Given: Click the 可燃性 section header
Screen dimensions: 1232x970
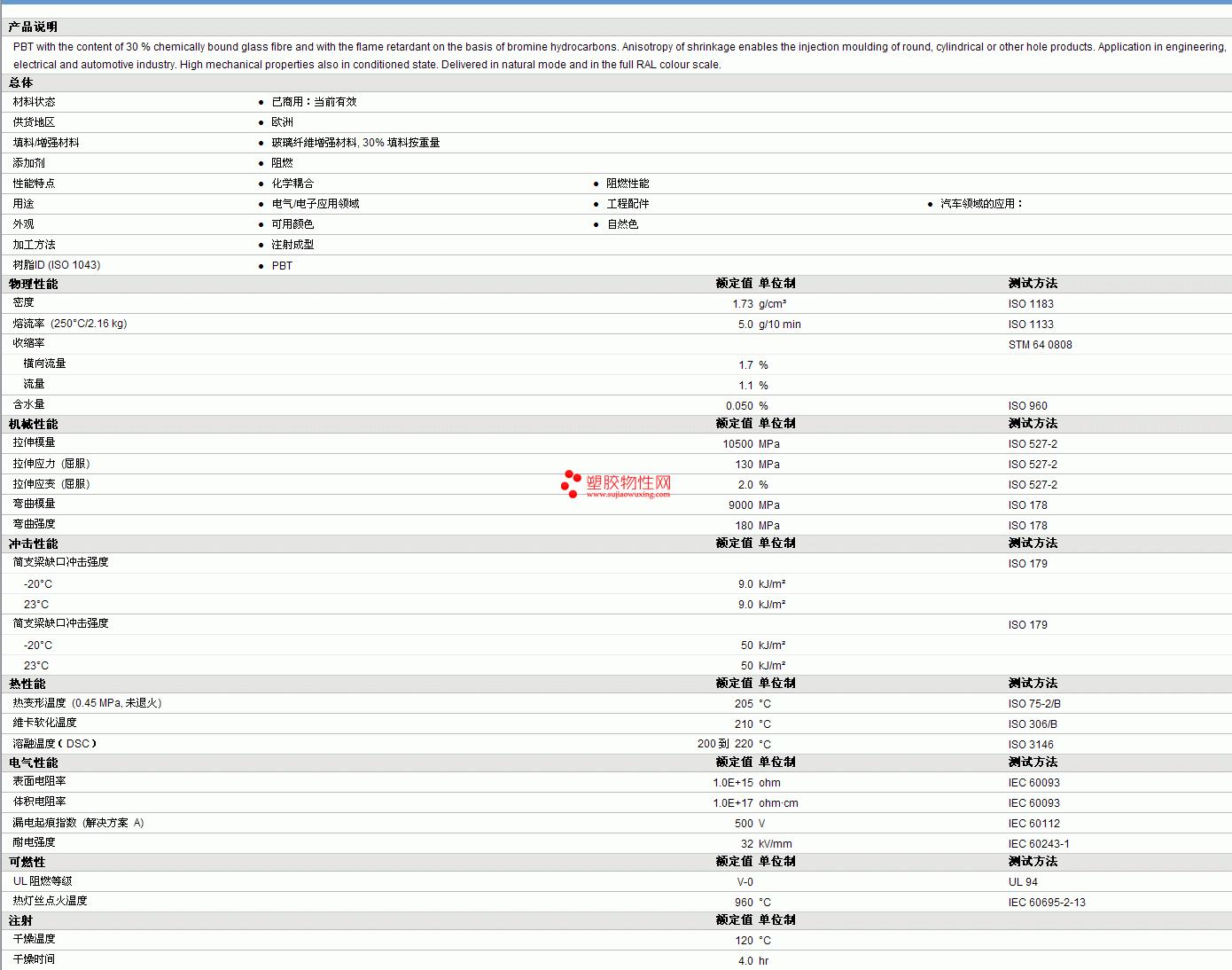Looking at the screenshot, I should [27, 862].
